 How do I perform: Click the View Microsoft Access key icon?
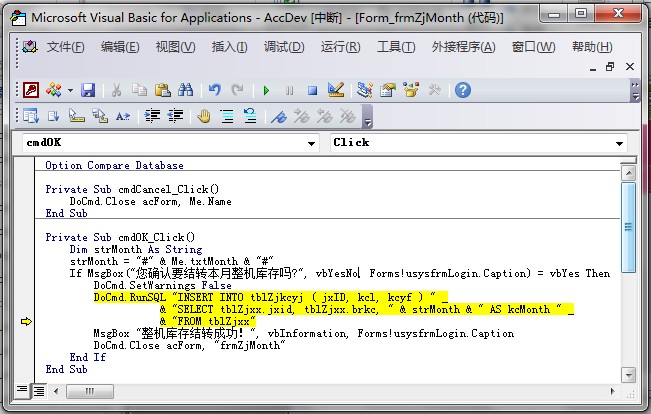click(31, 90)
